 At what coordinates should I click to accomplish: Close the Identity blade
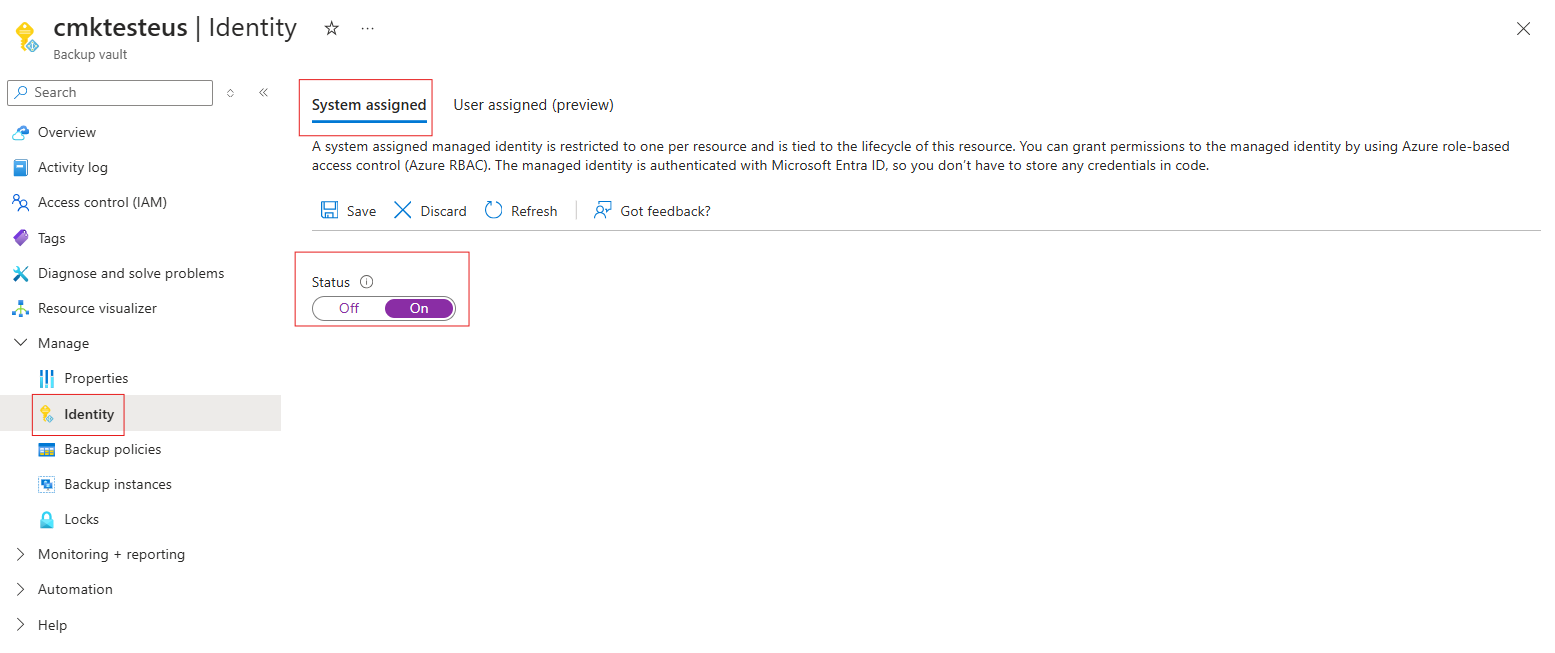[1523, 29]
